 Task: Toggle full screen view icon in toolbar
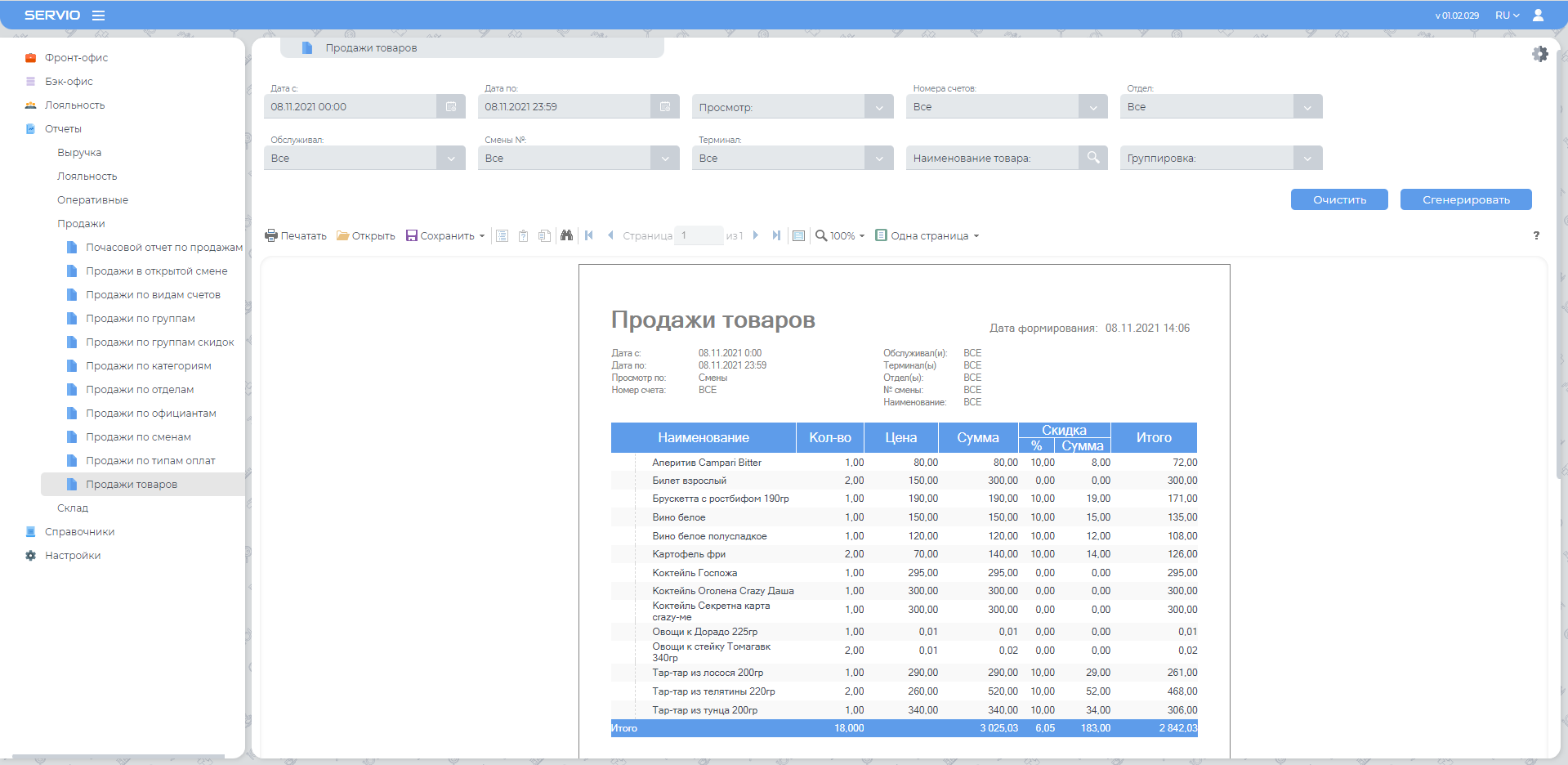click(799, 235)
